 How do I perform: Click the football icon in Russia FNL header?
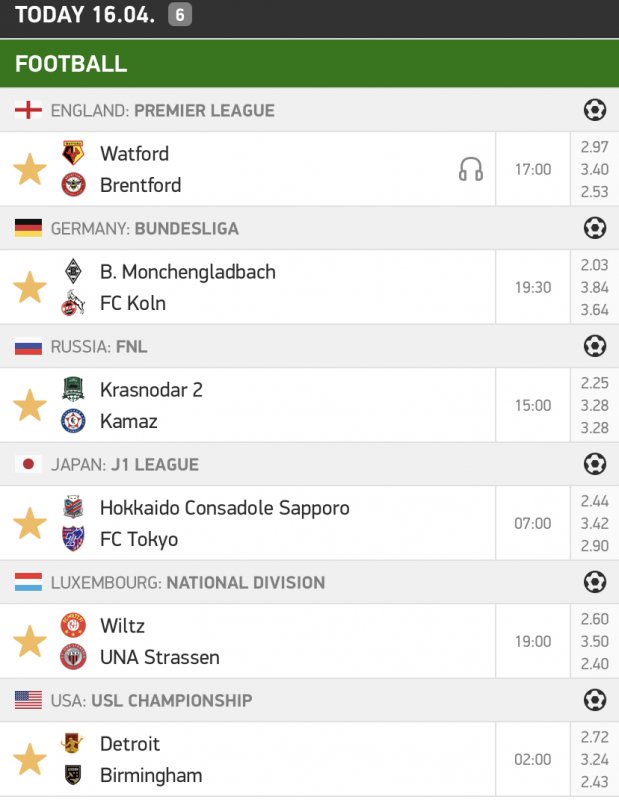point(595,346)
